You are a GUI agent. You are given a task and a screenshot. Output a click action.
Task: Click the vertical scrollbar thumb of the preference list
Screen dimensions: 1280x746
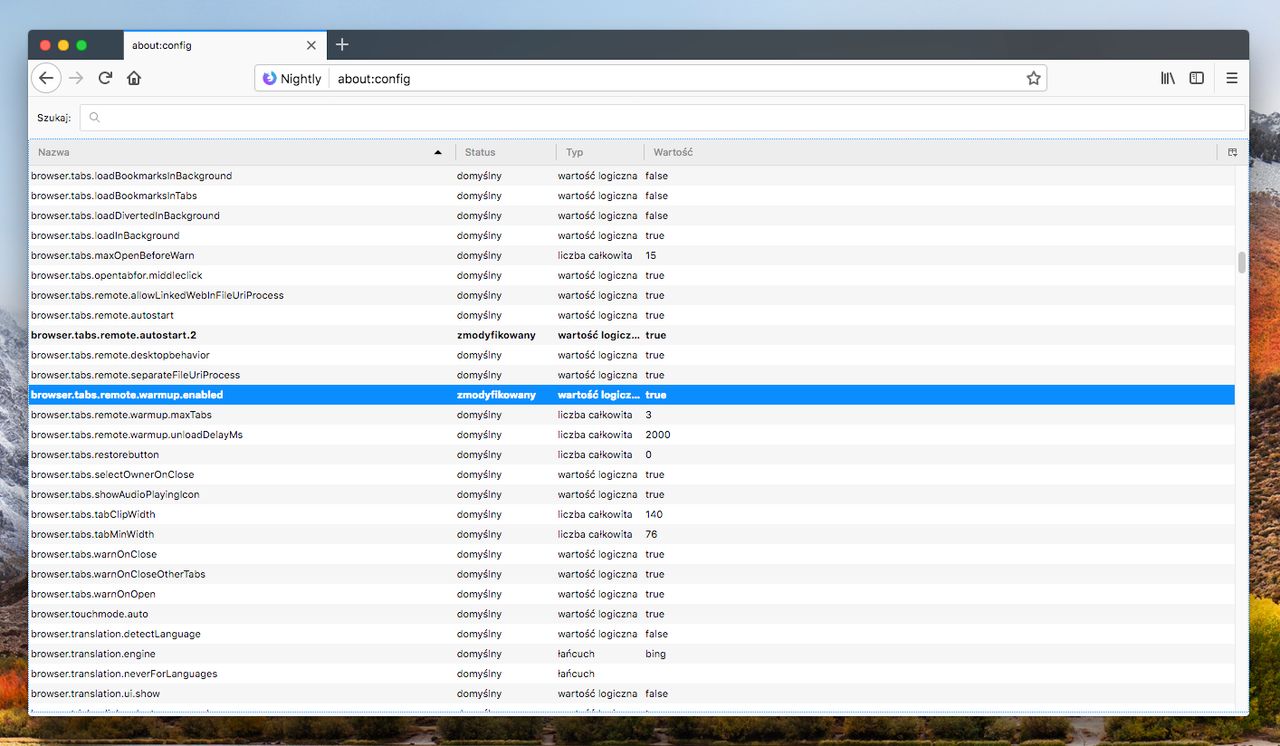click(1242, 262)
